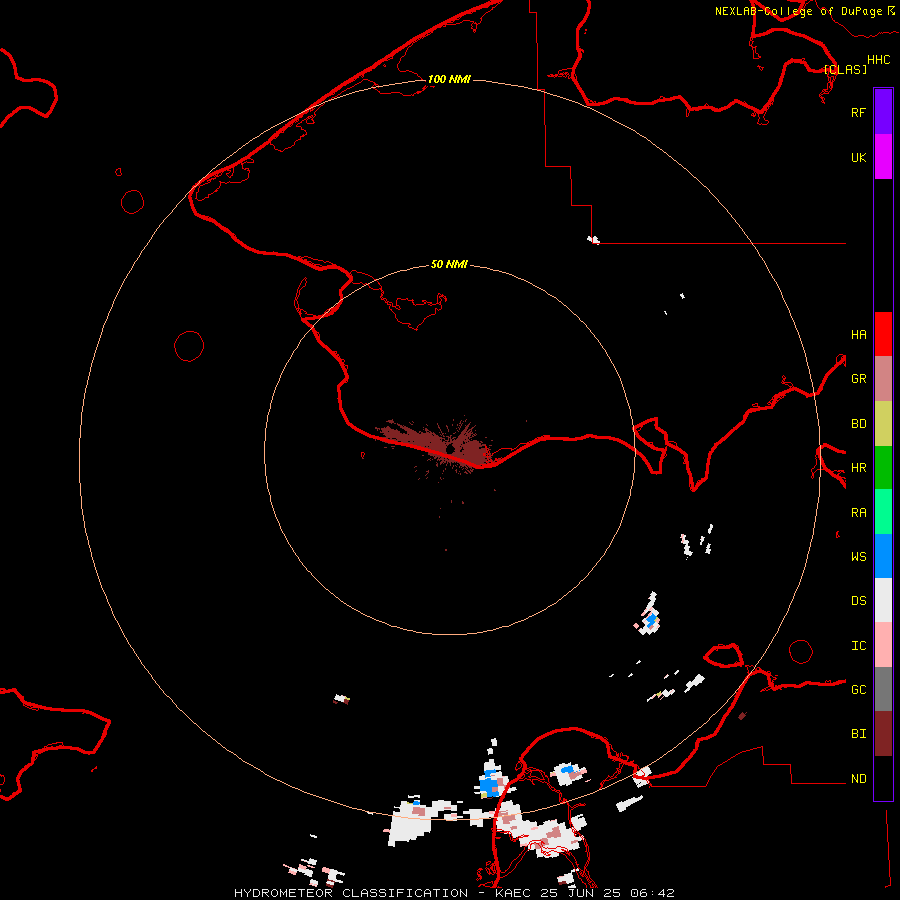Click the 25 JUN 25 date text
900x900 pixels.
pos(580,893)
